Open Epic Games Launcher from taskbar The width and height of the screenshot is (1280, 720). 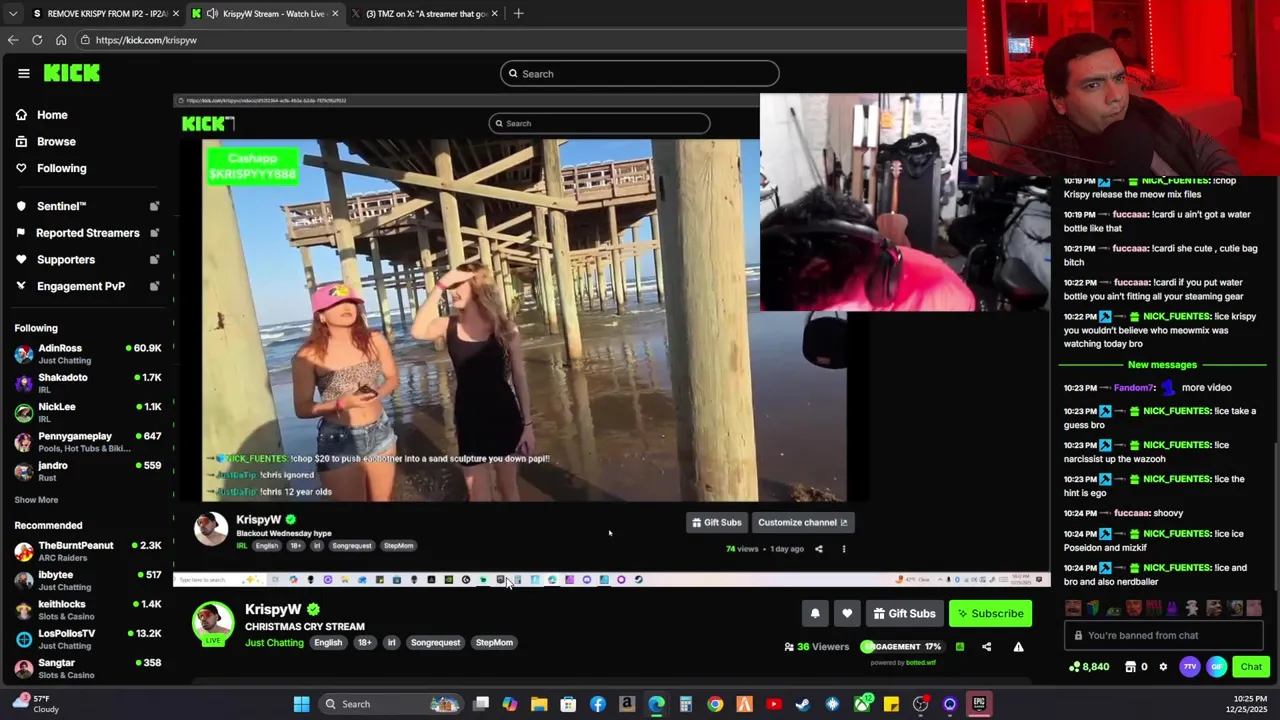pyautogui.click(x=979, y=704)
